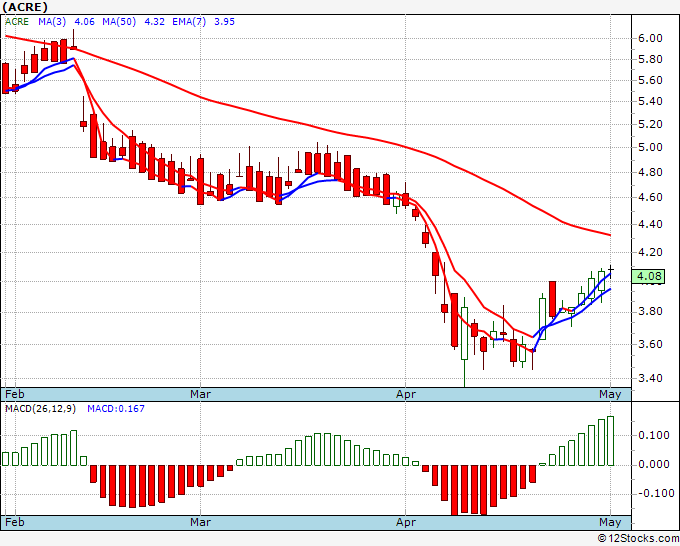Click Apr on the MACD panel axis
The width and height of the screenshot is (680, 546).
click(405, 522)
